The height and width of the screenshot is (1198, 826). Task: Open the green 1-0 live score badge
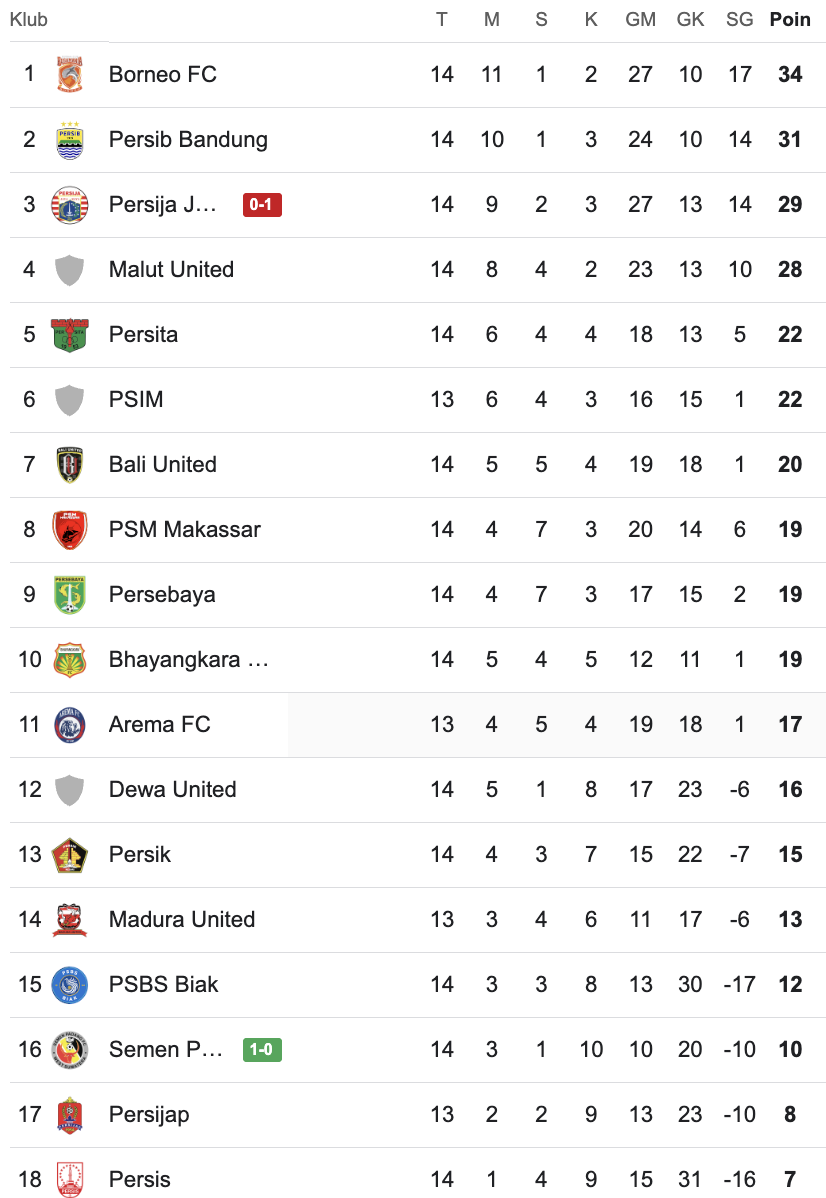[x=262, y=1050]
